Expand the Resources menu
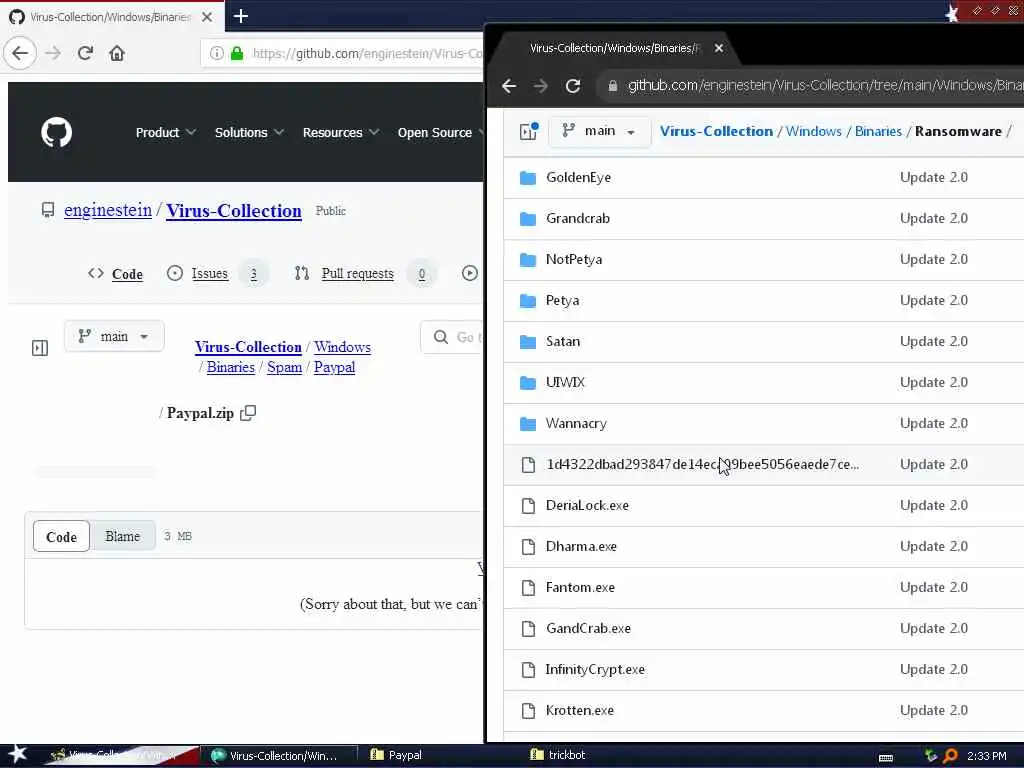Screen dimensions: 1024x768 (x=340, y=133)
